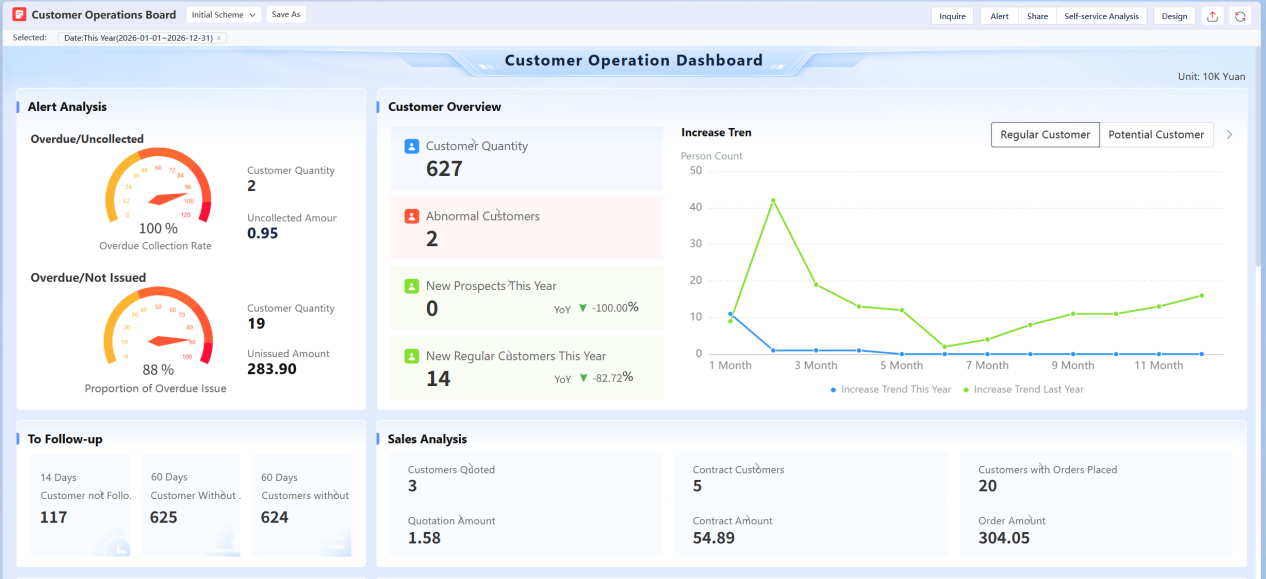Toggle Increase Trend Last Year legend
The width and height of the screenshot is (1266, 579).
(1022, 390)
